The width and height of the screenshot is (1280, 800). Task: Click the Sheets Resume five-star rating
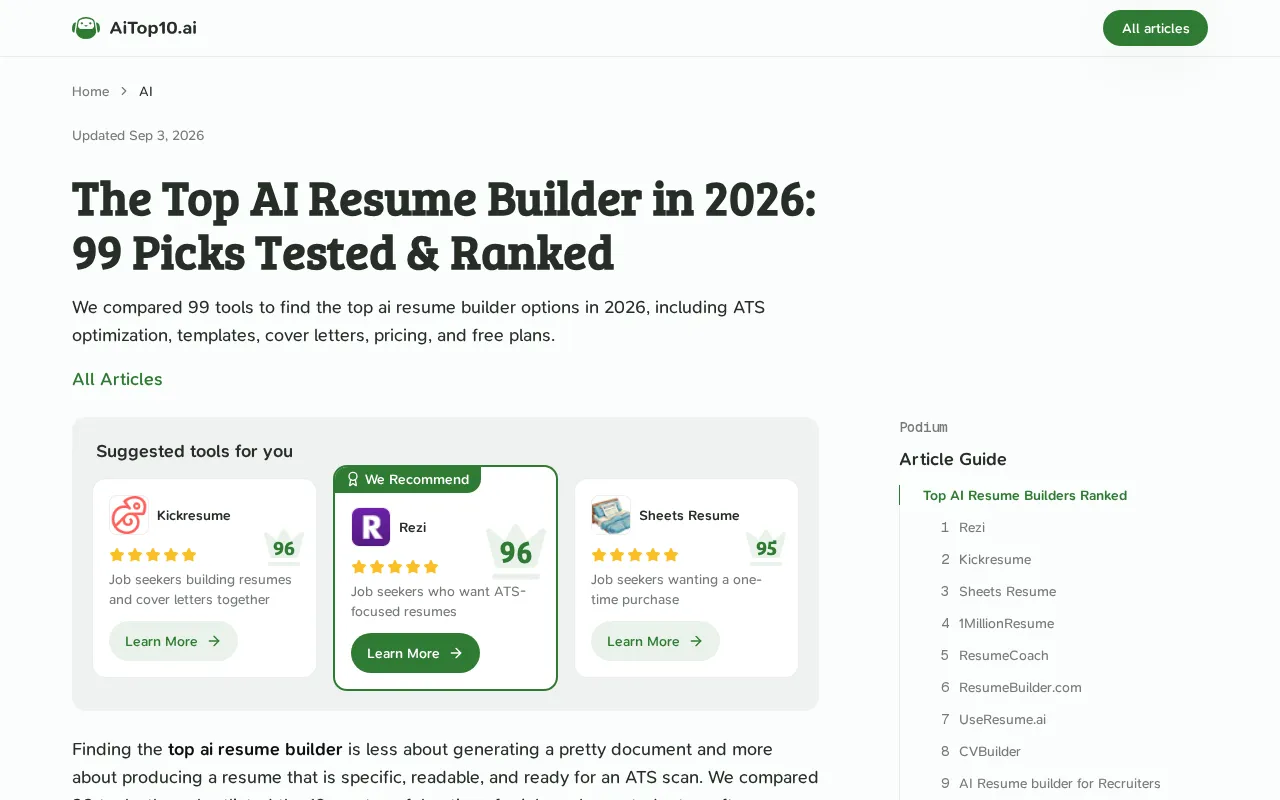point(635,555)
